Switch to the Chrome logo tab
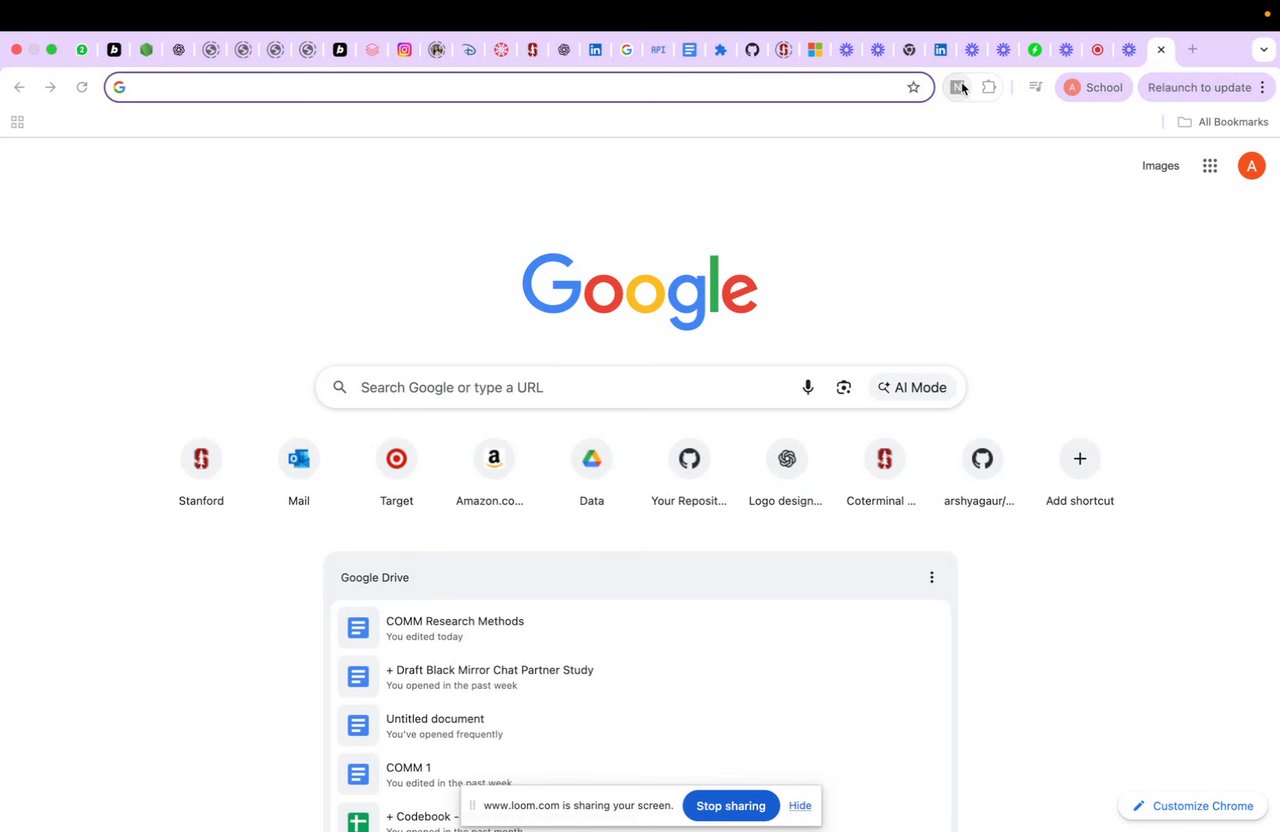 click(909, 49)
